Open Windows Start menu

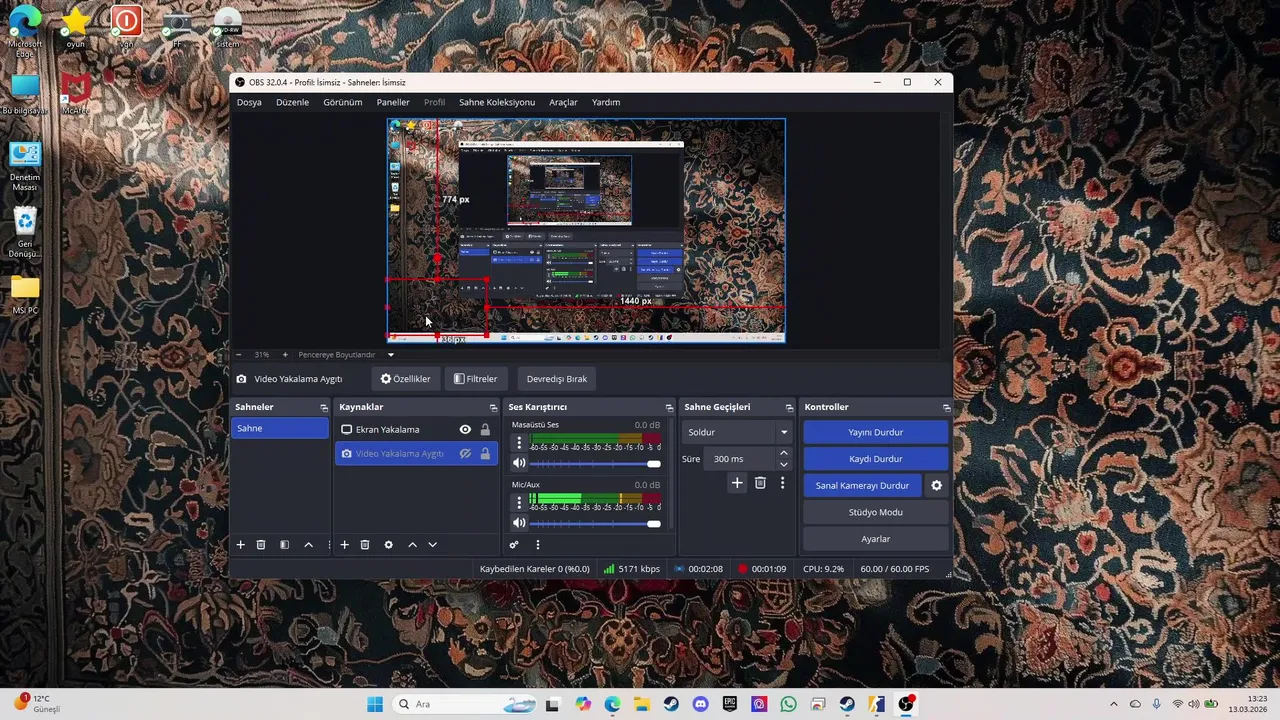(x=375, y=704)
